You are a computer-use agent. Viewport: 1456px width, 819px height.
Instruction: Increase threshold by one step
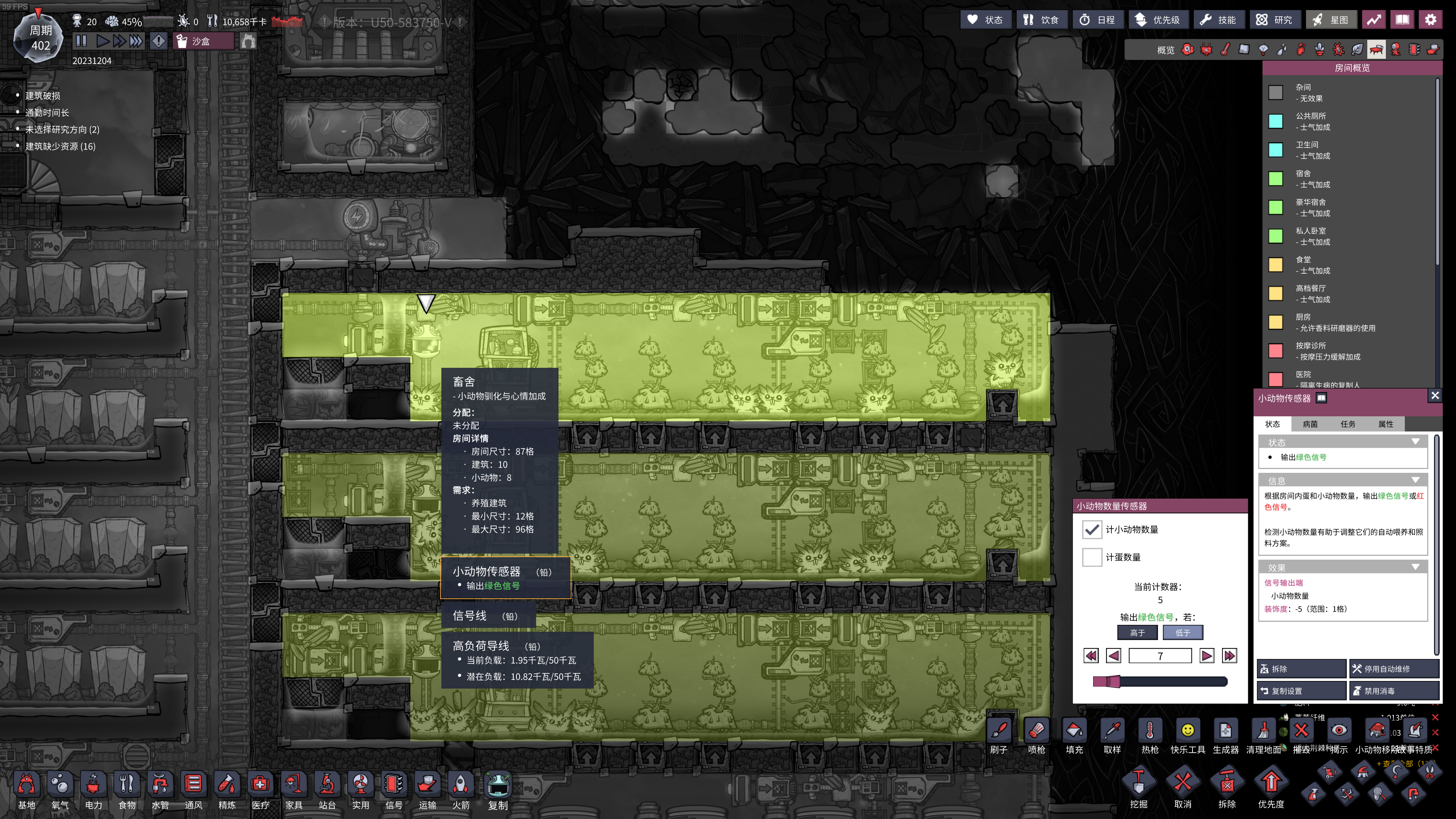click(x=1207, y=656)
